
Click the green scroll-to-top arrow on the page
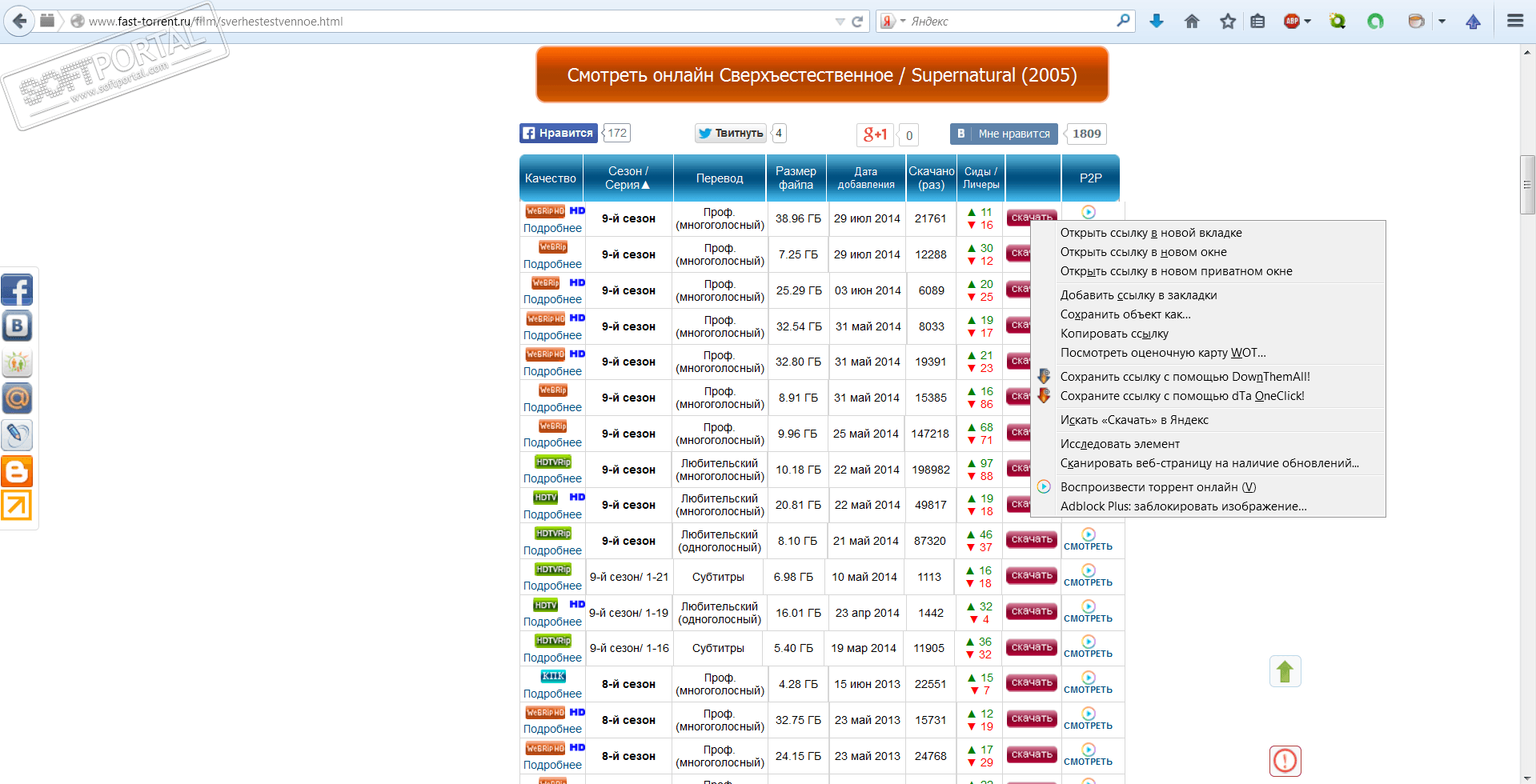point(1285,671)
